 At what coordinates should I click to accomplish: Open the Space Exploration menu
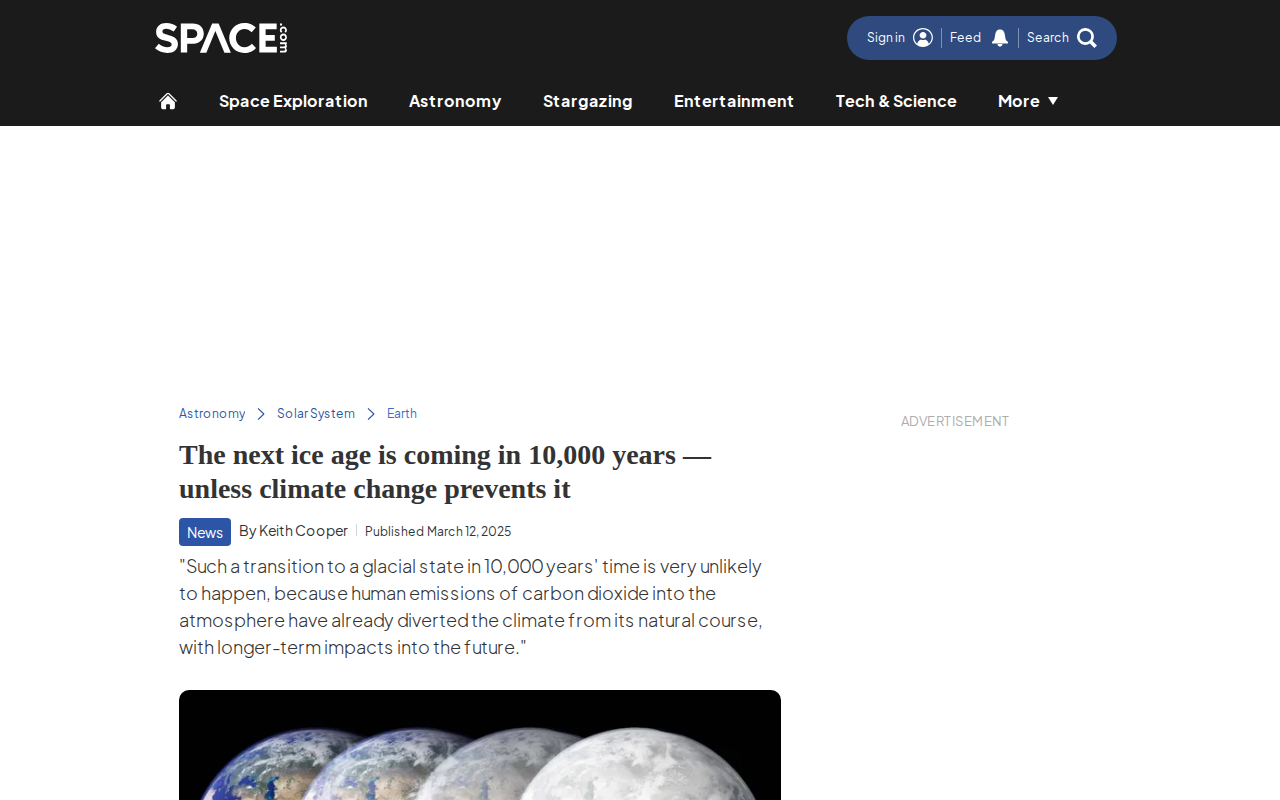coord(293,101)
